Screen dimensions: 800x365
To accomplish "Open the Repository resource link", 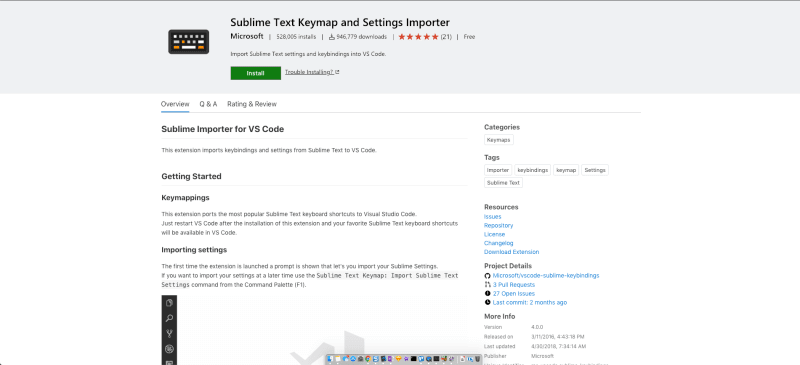I will (x=498, y=226).
